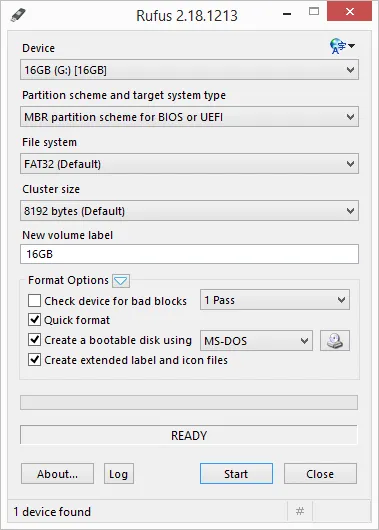Close Rufus with the red X button
The image size is (379, 530).
[x=350, y=12]
